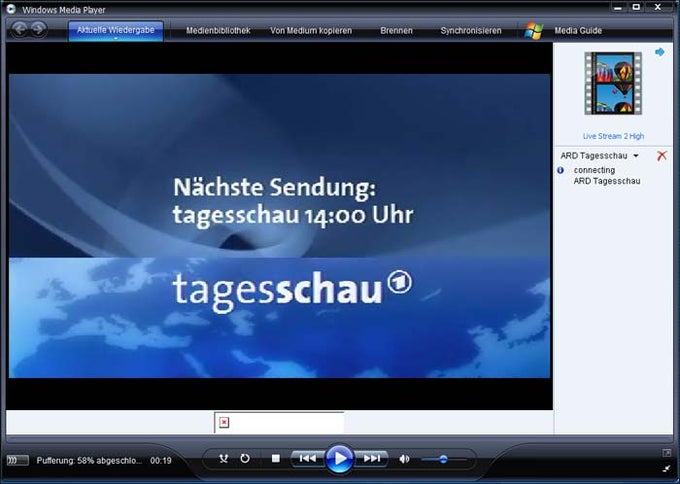
Task: Open the Media Guide tab
Action: tap(578, 31)
